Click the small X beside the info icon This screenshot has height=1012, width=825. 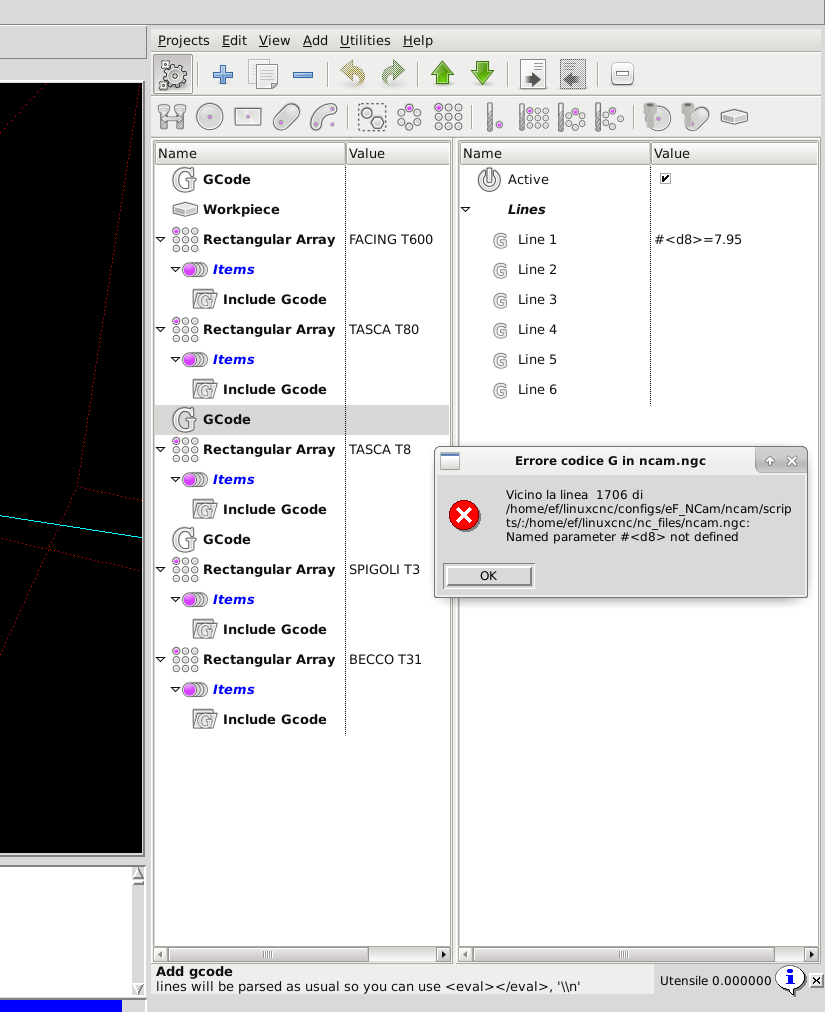point(817,980)
